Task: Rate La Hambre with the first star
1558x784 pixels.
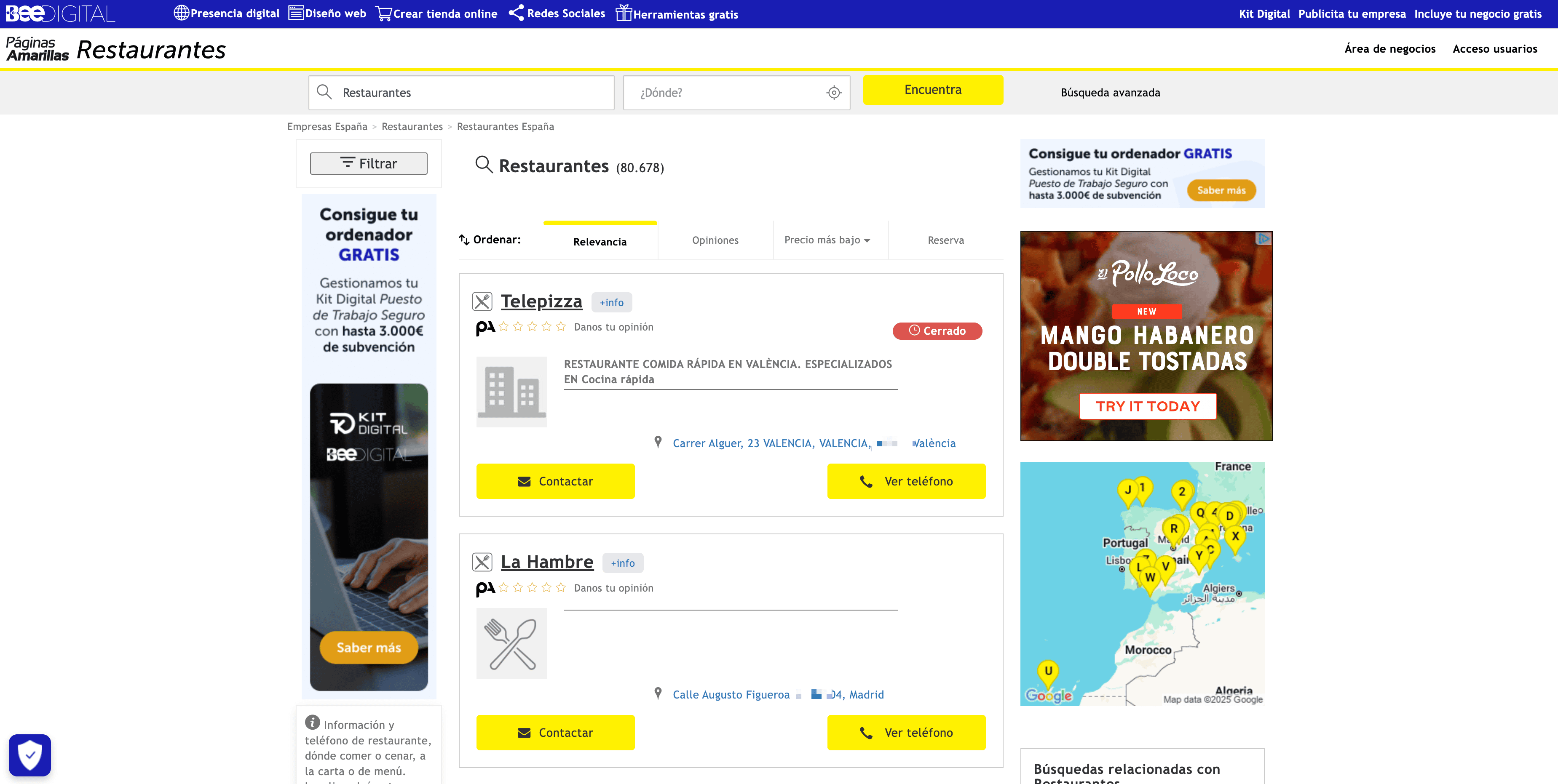Action: [504, 587]
